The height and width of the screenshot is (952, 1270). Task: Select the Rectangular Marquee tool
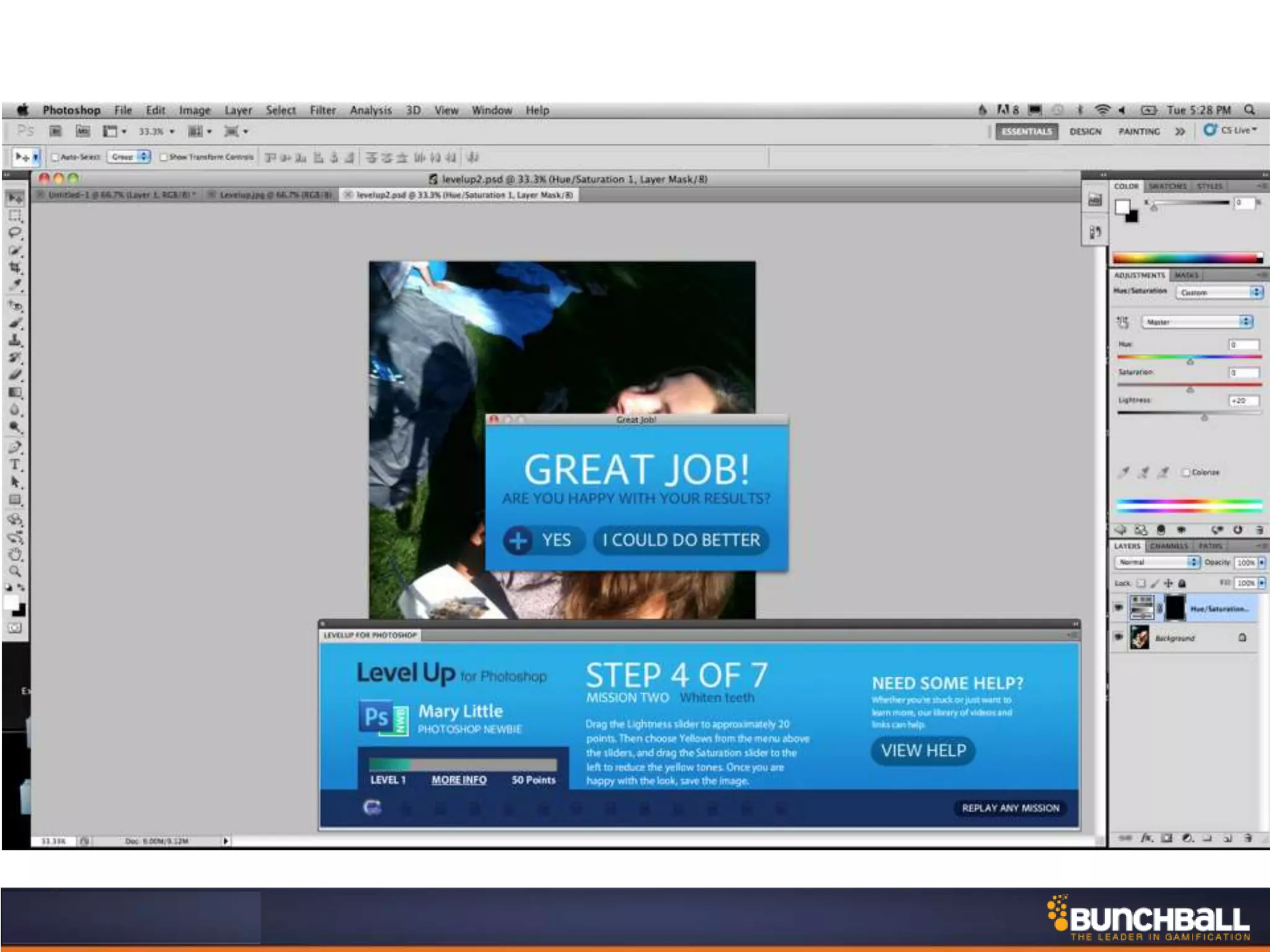tap(15, 216)
